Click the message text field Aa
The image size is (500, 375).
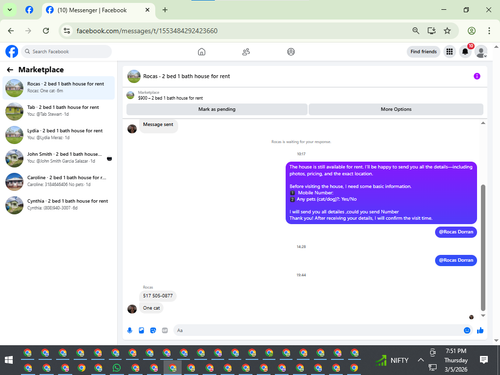(317, 330)
